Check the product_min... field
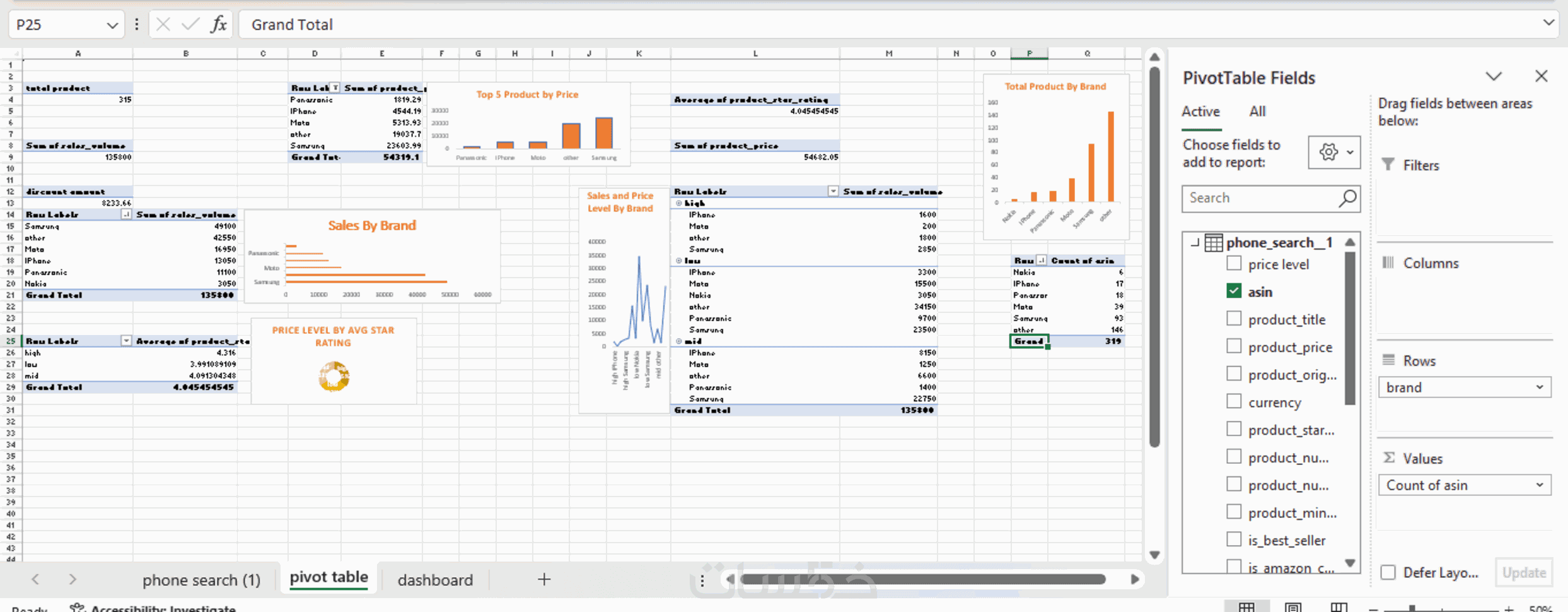 tap(1234, 512)
